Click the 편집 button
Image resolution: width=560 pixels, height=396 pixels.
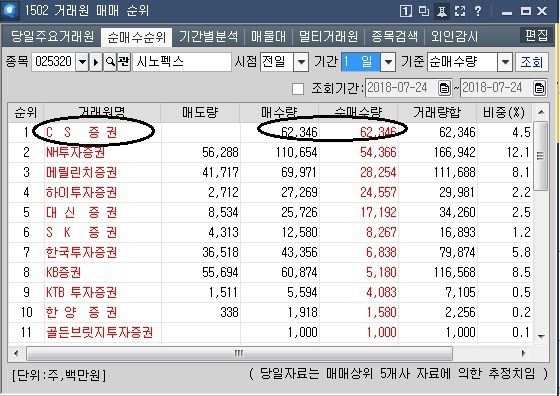(535, 35)
